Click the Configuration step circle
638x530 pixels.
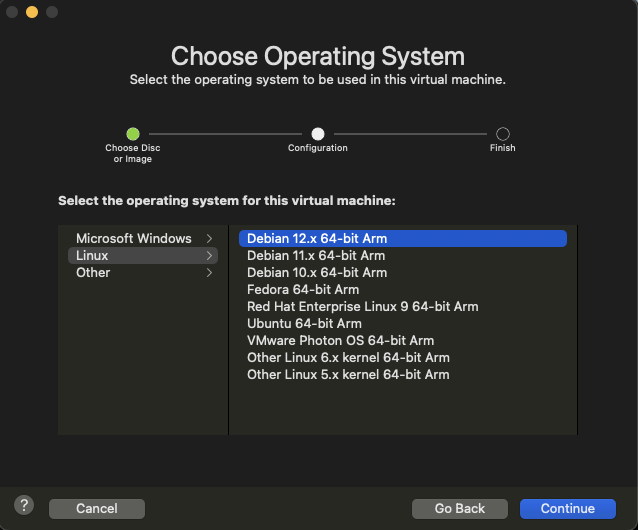(x=318, y=133)
